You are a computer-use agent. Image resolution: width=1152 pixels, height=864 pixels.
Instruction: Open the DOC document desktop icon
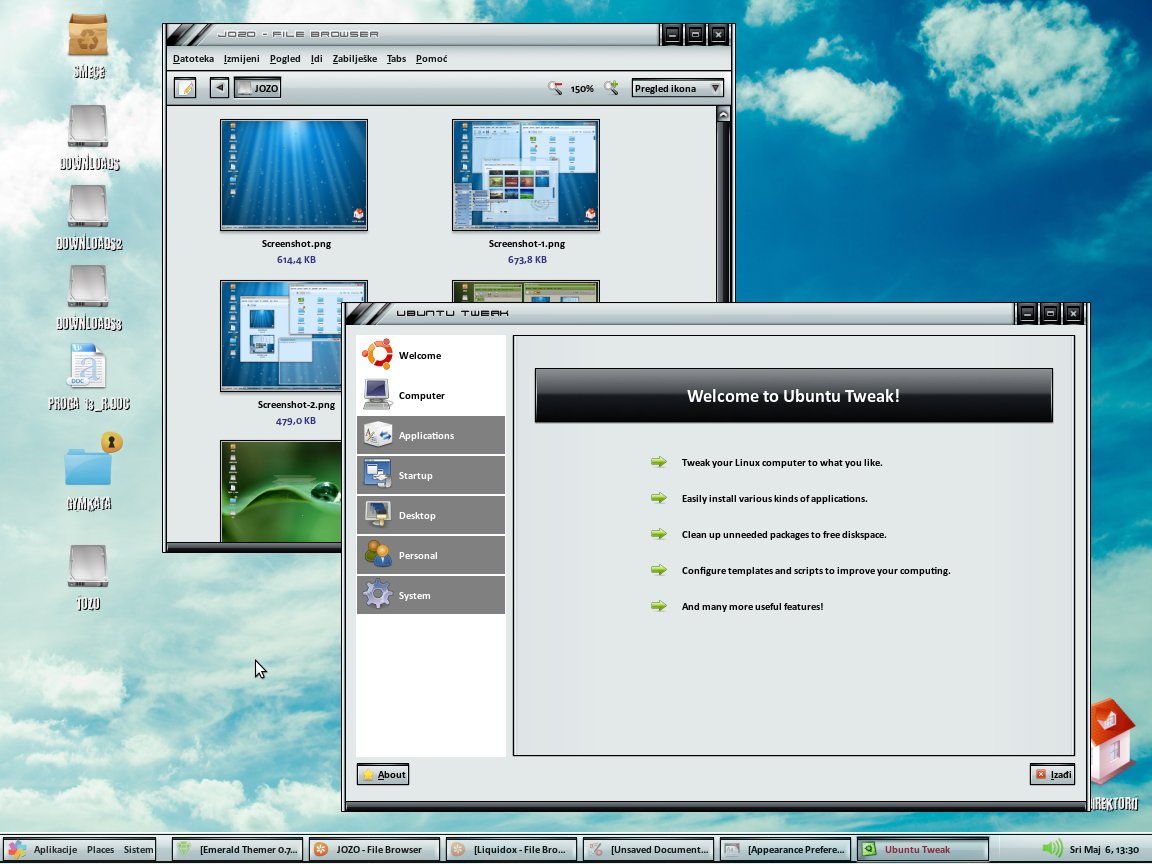click(88, 365)
